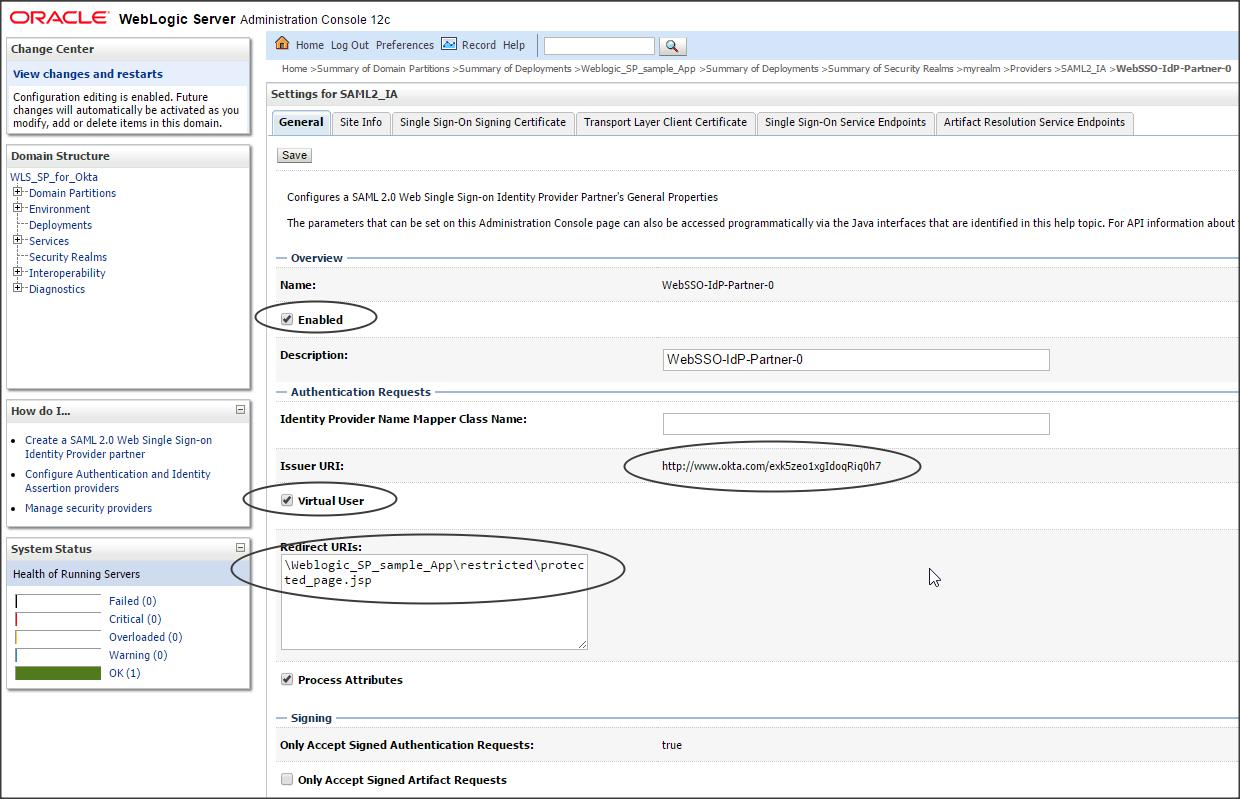The image size is (1240, 799).
Task: Switch to the General tab
Action: [301, 122]
